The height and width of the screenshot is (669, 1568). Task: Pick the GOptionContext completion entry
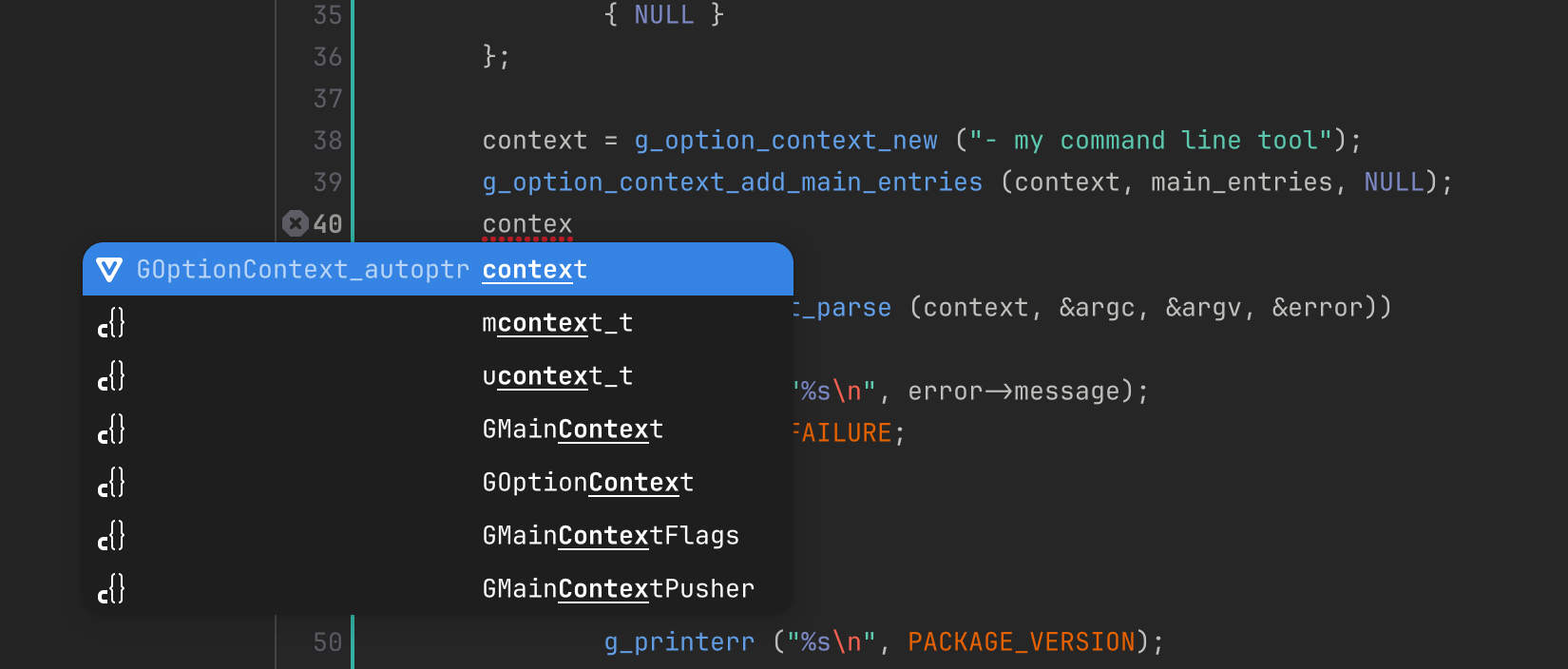[438, 483]
